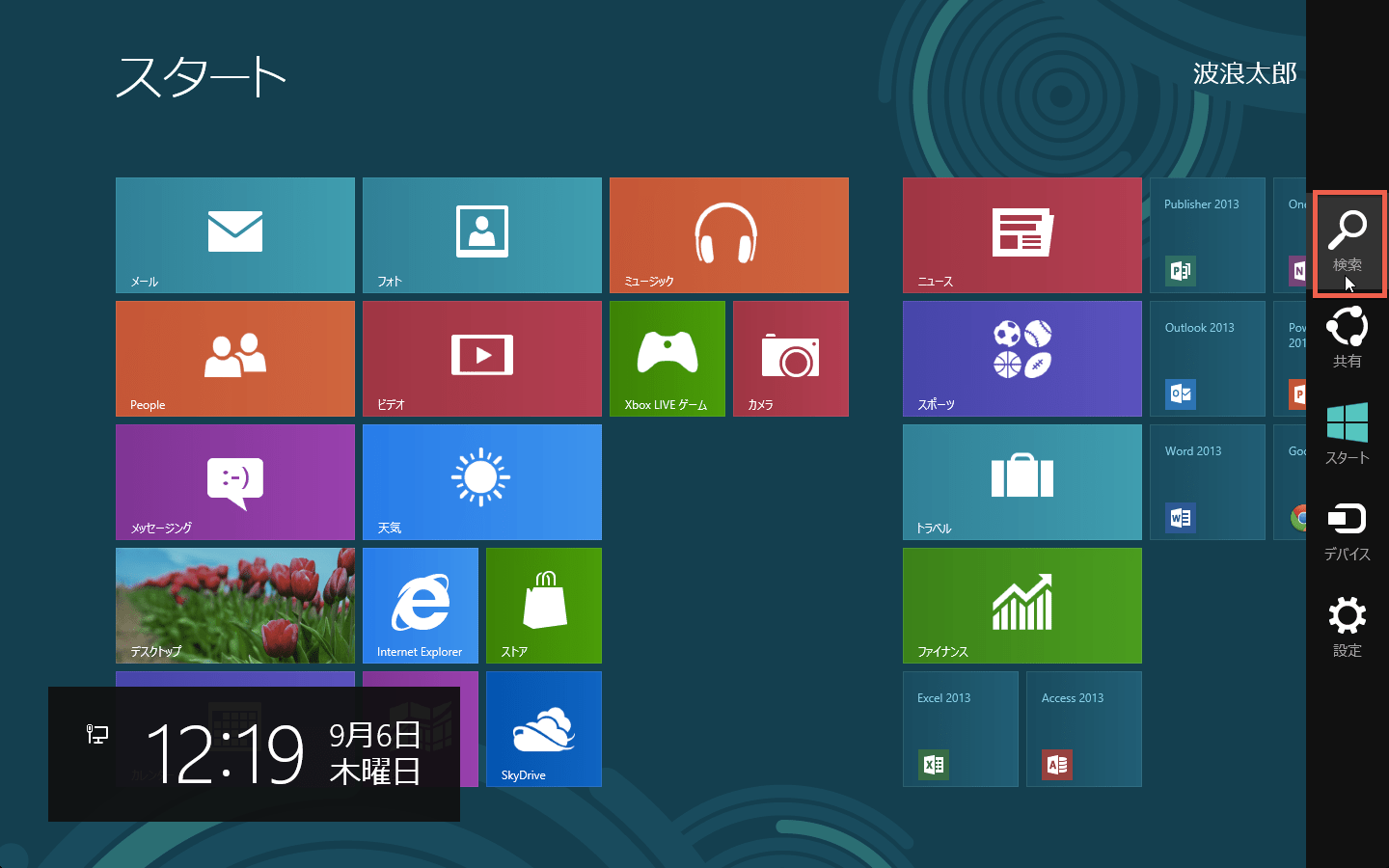Click the スタート heading text
The width and height of the screenshot is (1389, 868).
click(201, 76)
